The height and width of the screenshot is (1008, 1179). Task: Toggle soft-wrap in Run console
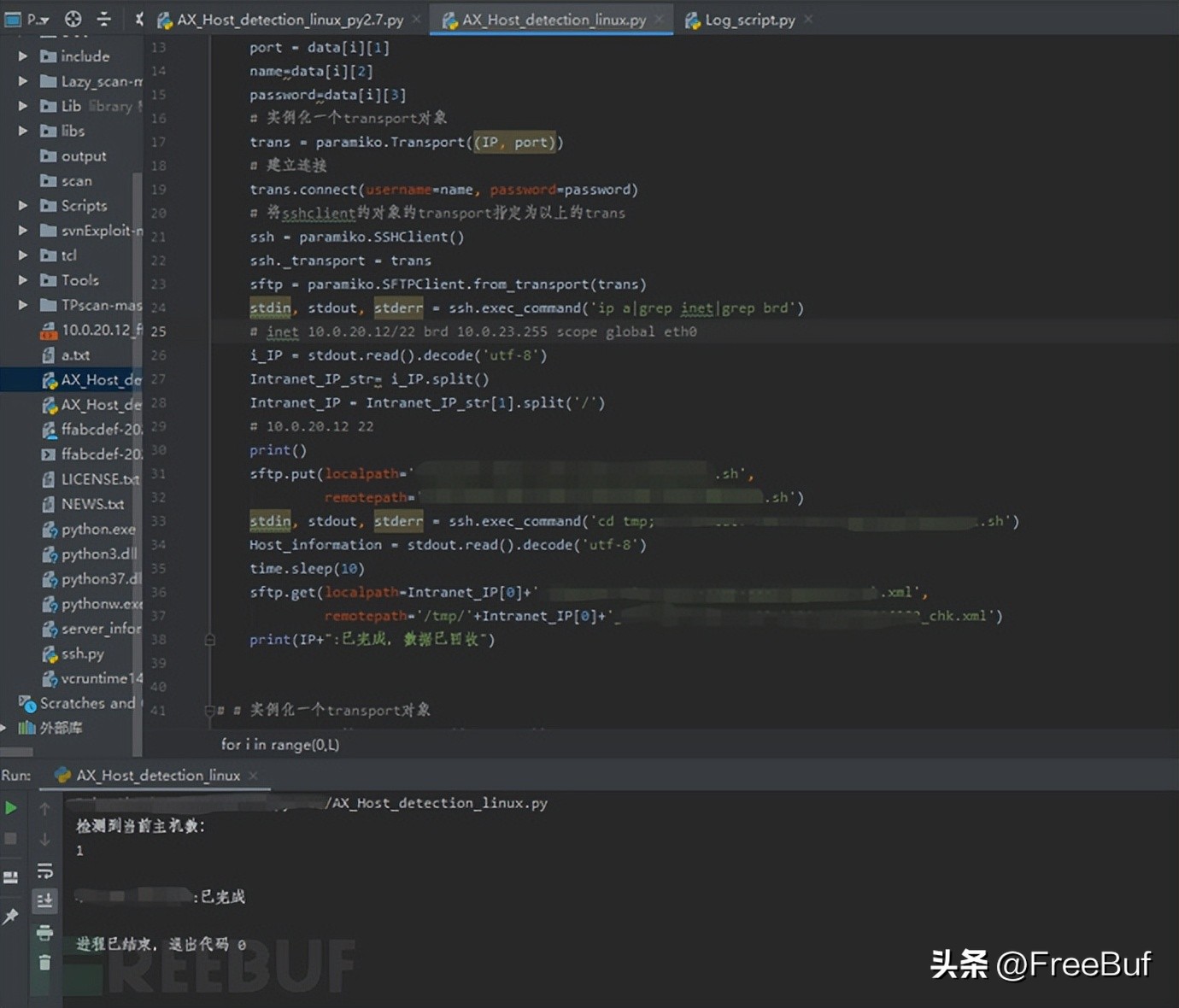tap(44, 870)
